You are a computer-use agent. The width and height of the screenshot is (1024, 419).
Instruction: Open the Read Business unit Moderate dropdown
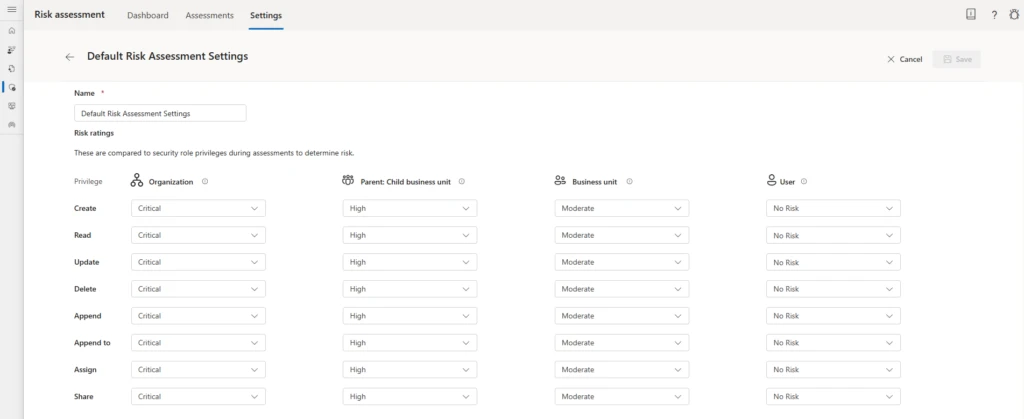click(x=621, y=235)
